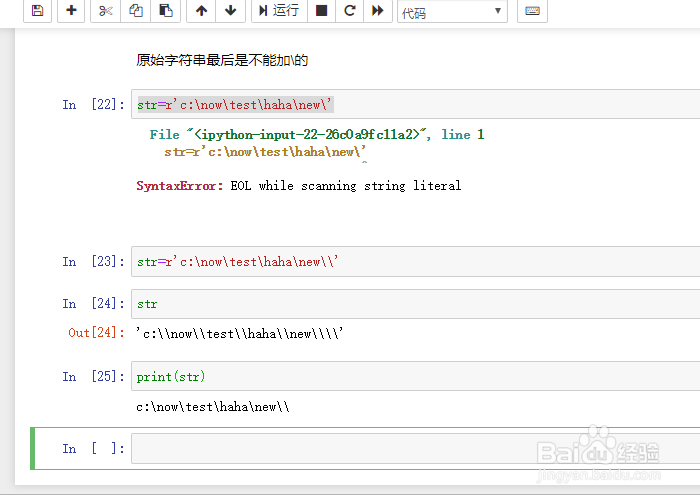
Task: Copy the selected cell
Action: click(136, 10)
